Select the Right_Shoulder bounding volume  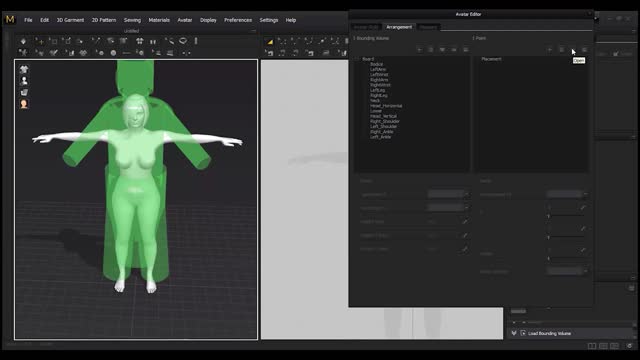385,121
